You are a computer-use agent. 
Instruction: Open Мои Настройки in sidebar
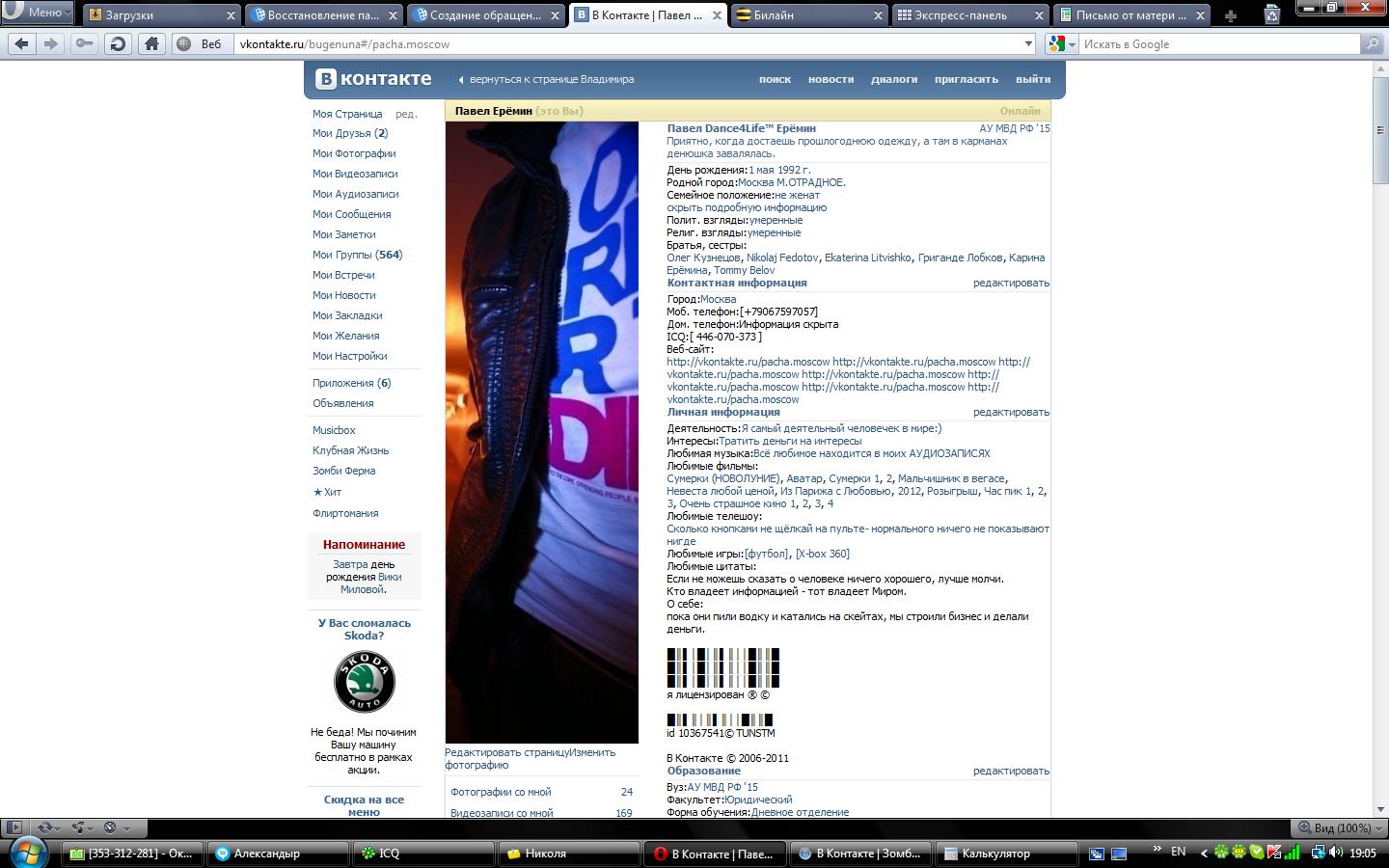[x=349, y=356]
